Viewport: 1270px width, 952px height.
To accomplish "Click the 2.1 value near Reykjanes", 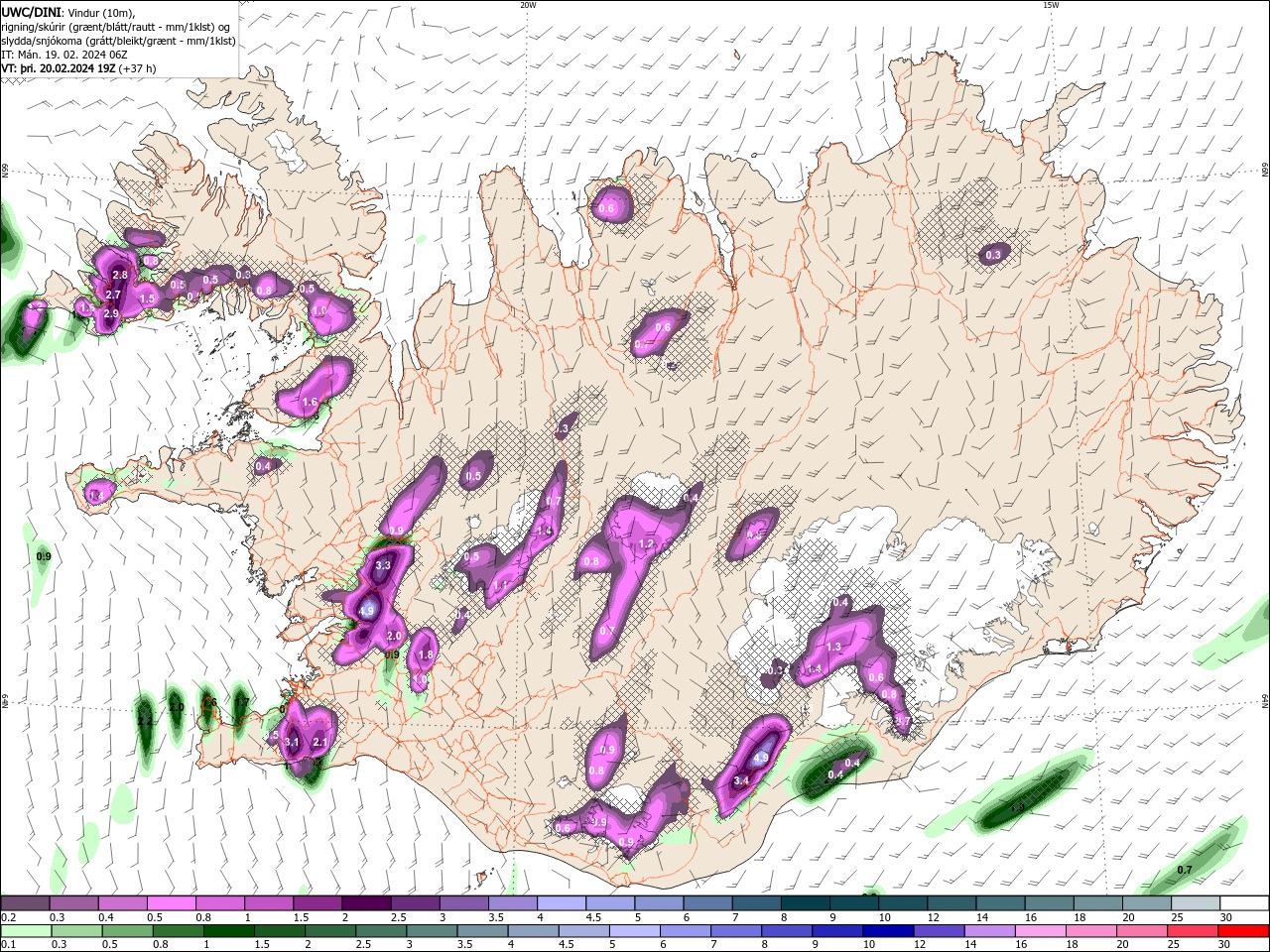I will 320,742.
